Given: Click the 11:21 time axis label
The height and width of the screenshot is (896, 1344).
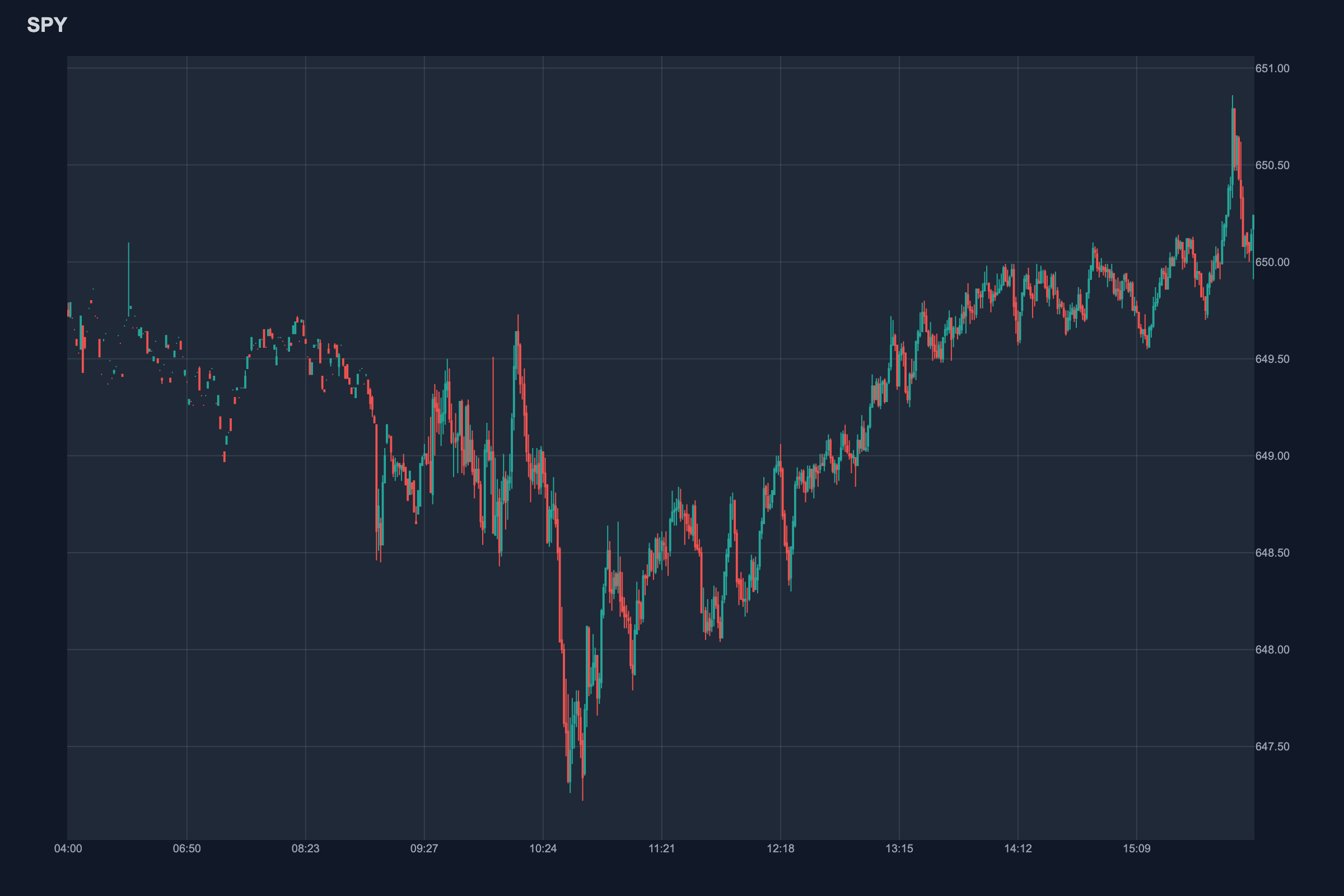Looking at the screenshot, I should 662,848.
